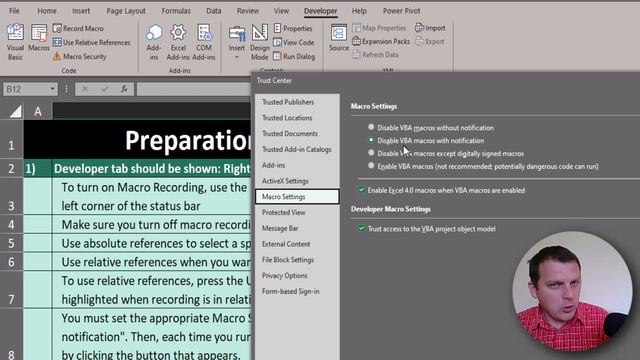This screenshot has height=360, width=640.
Task: Switch to the Formulas tab
Action: pos(176,11)
